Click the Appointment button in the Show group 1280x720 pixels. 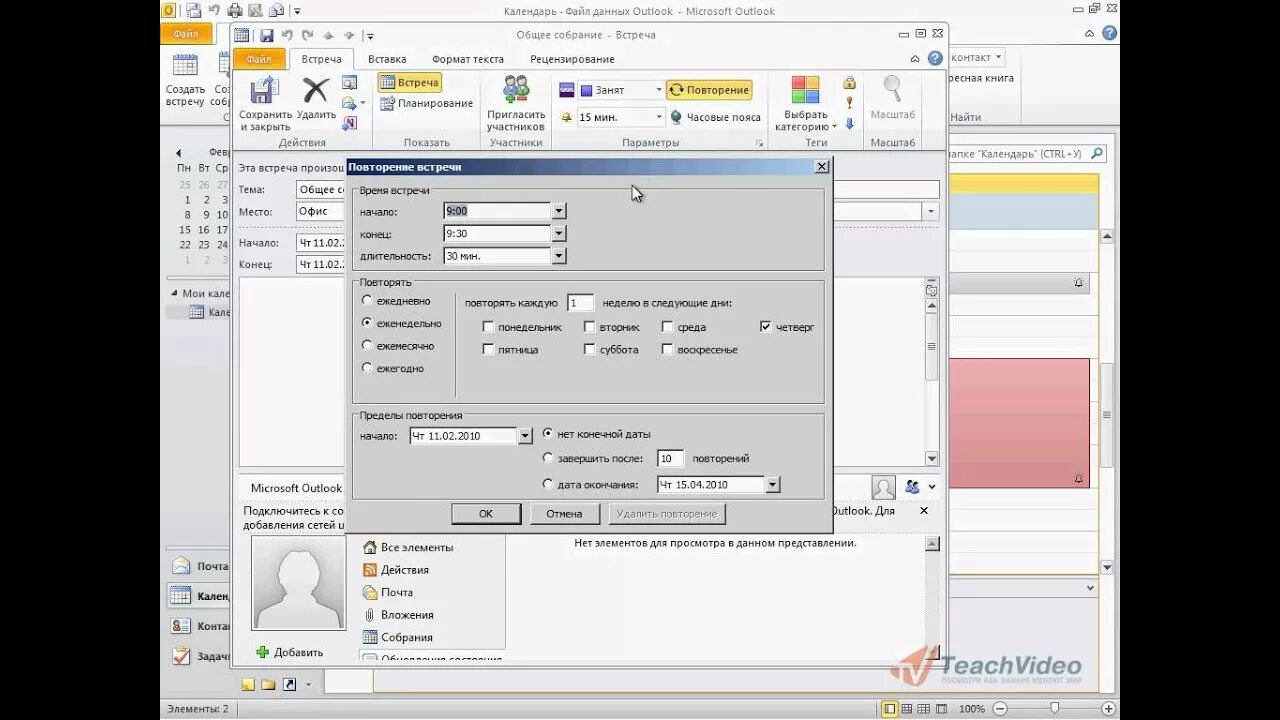coord(410,83)
